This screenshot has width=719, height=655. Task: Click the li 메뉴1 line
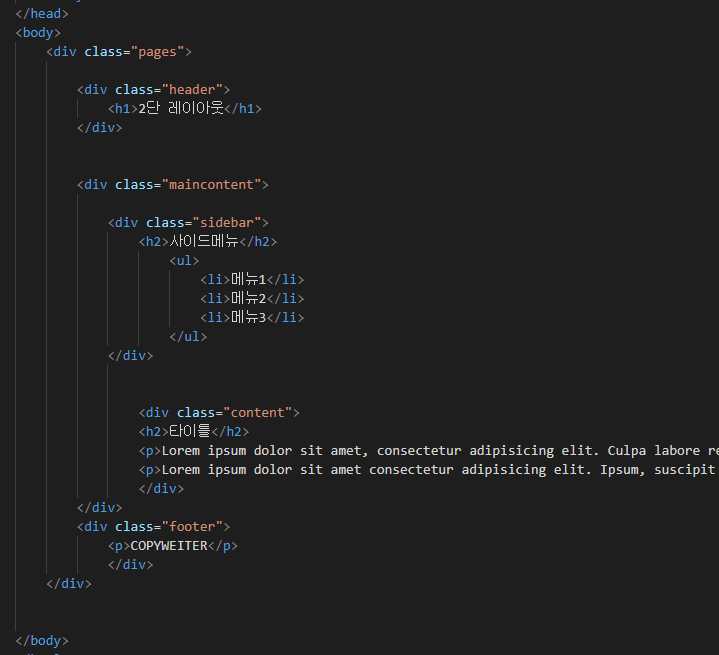point(252,280)
